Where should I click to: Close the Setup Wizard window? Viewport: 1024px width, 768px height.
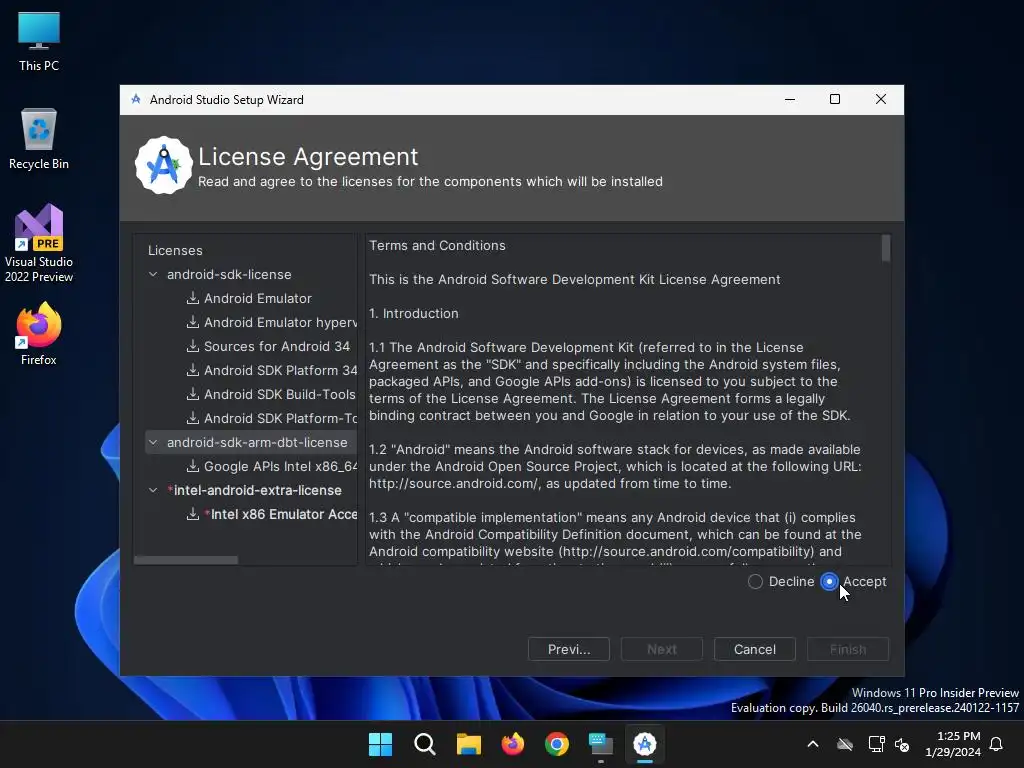(880, 99)
